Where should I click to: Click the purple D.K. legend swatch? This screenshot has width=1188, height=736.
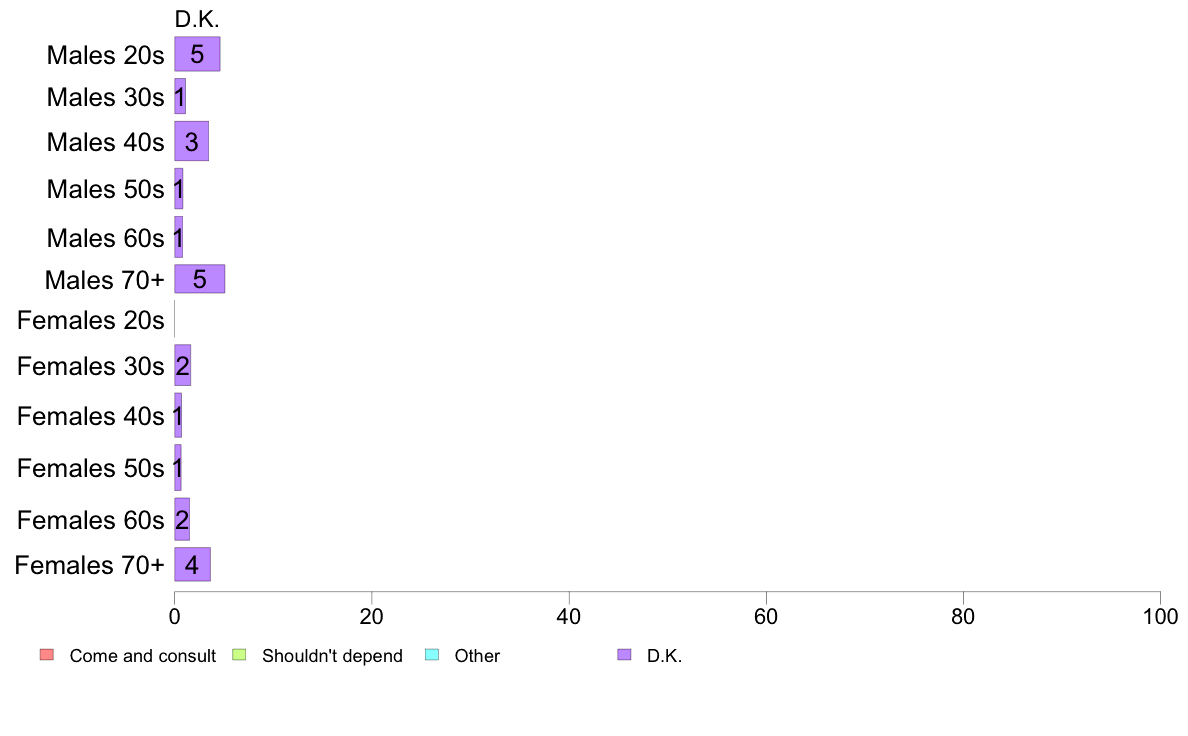[624, 655]
